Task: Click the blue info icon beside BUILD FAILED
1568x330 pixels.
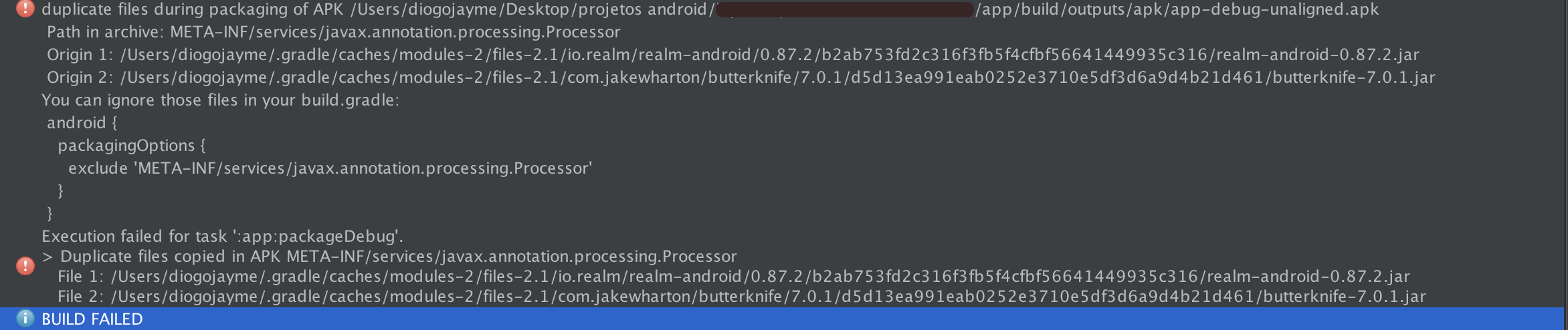Action: tap(25, 319)
